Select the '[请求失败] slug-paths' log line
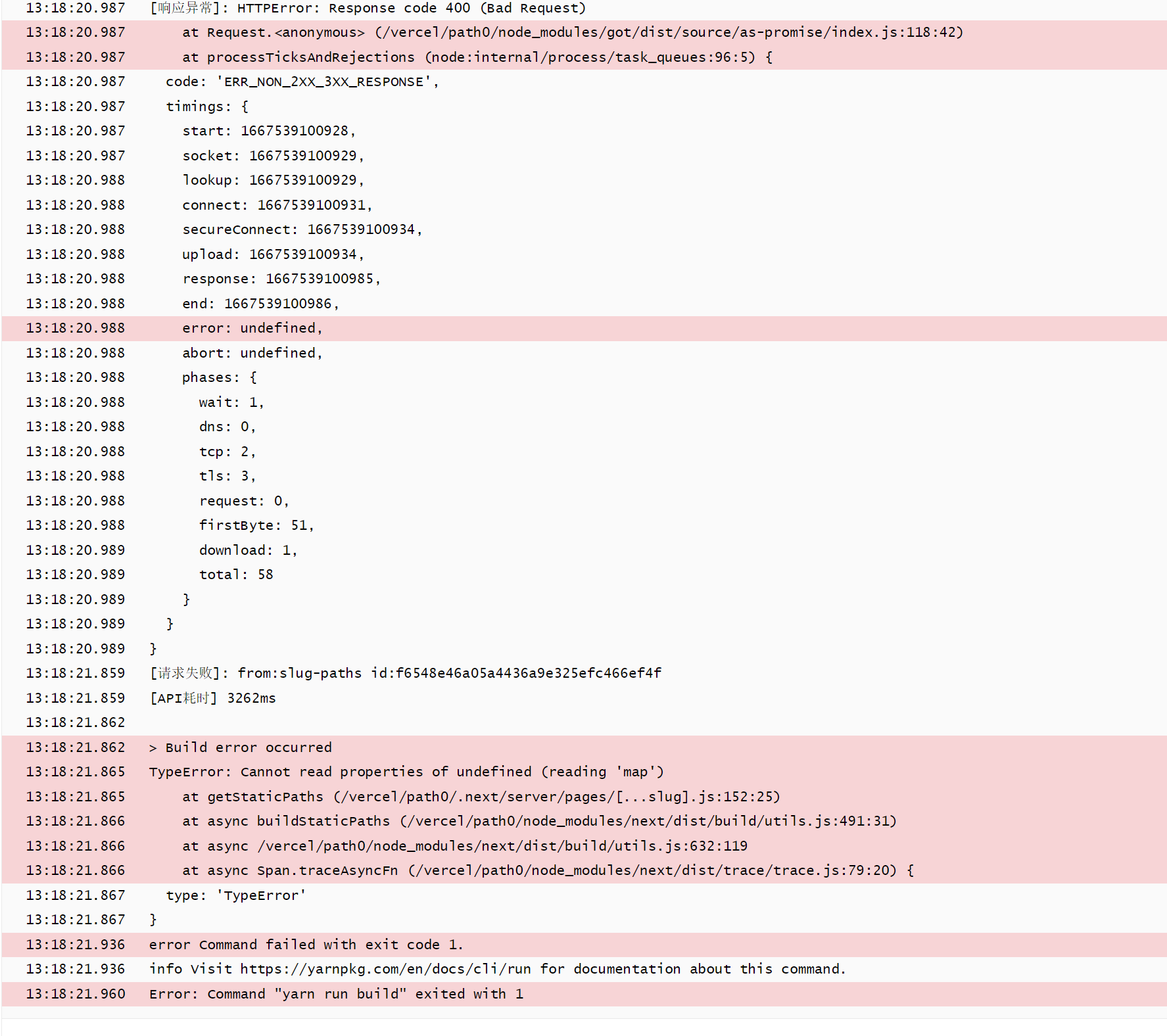 pyautogui.click(x=404, y=672)
